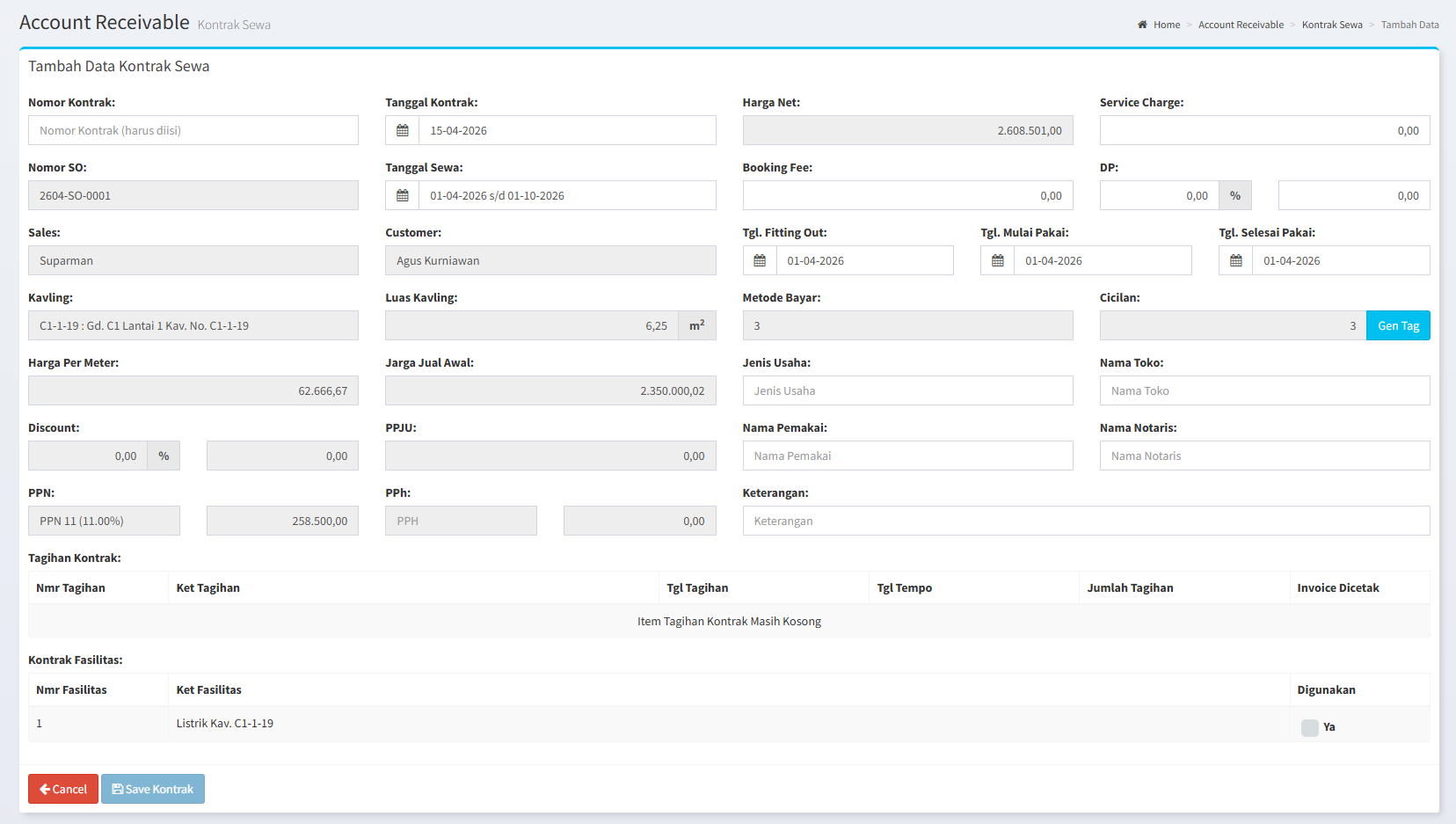
Task: Click the m² unit addon of Luas Kavling
Action: (x=697, y=325)
